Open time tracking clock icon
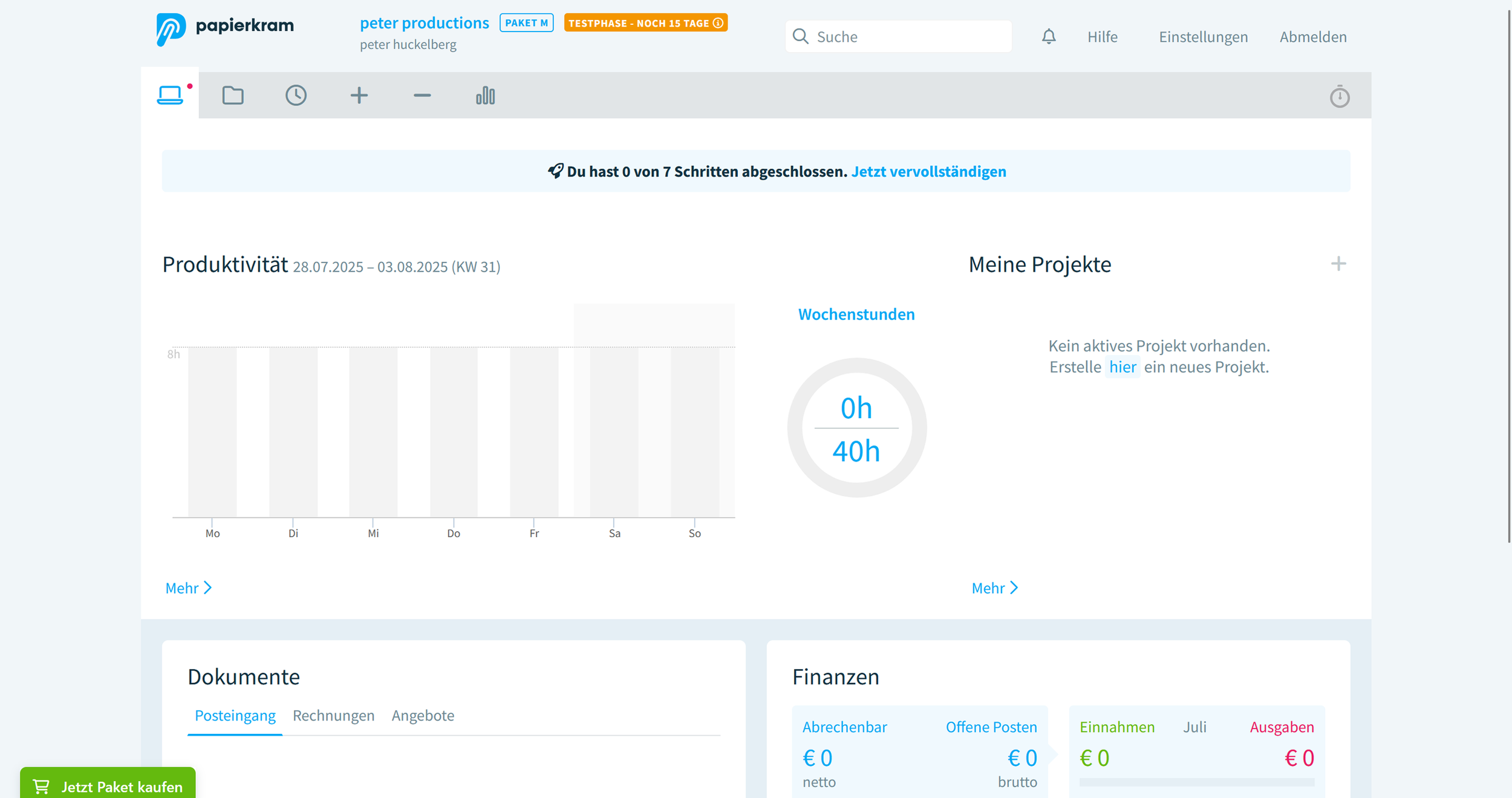Image resolution: width=1512 pixels, height=798 pixels. point(296,96)
